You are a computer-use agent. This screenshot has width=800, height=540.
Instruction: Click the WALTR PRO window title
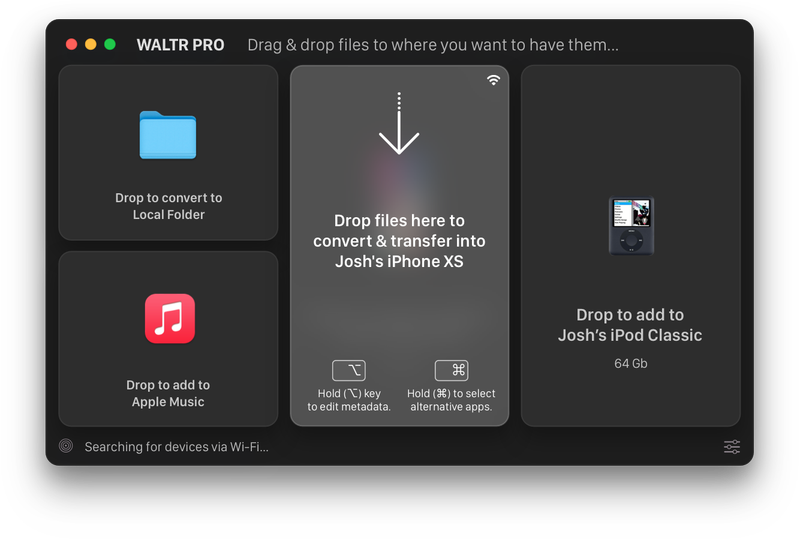point(181,45)
